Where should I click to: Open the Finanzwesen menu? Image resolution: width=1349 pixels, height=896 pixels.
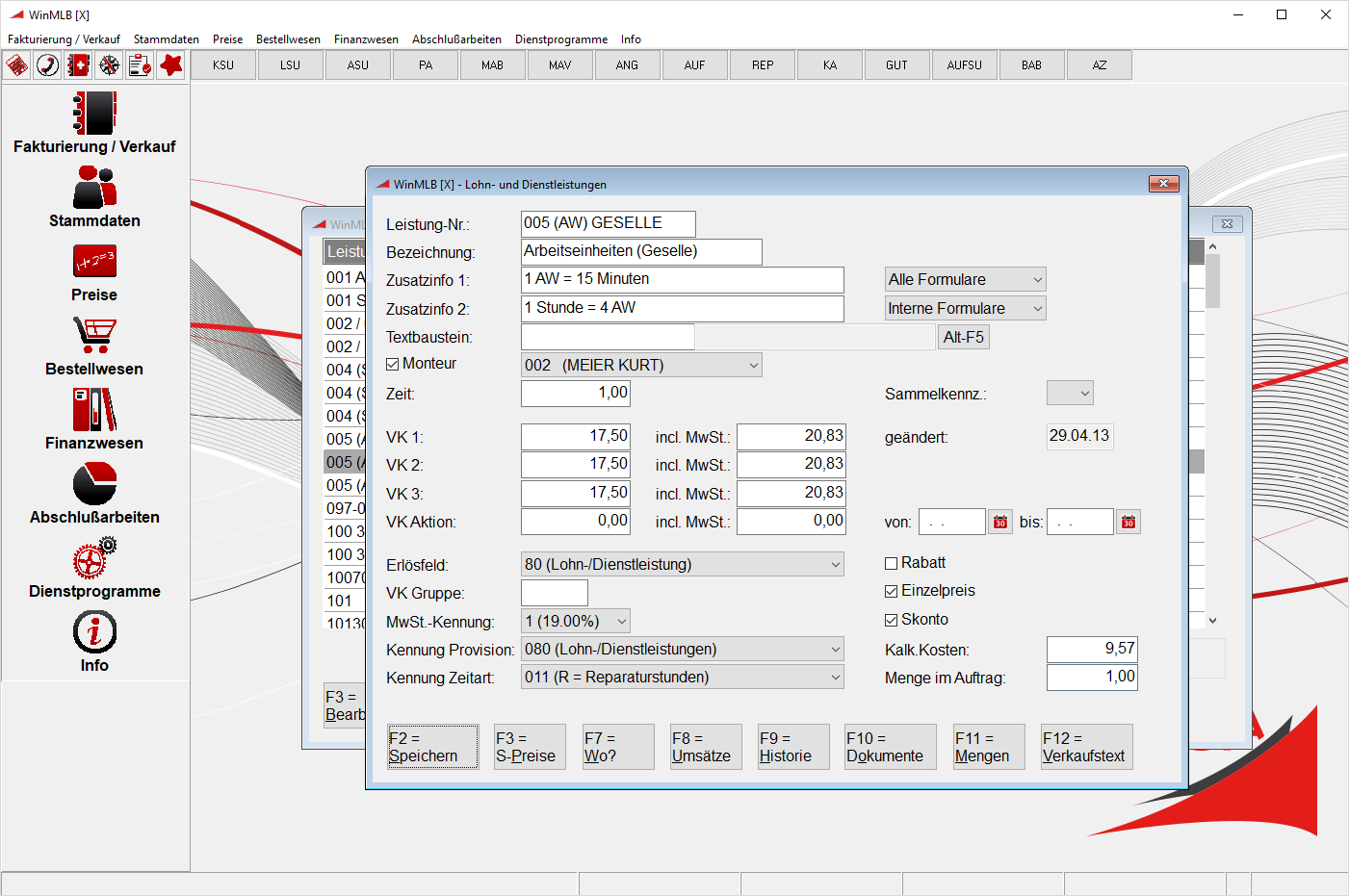pyautogui.click(x=366, y=39)
